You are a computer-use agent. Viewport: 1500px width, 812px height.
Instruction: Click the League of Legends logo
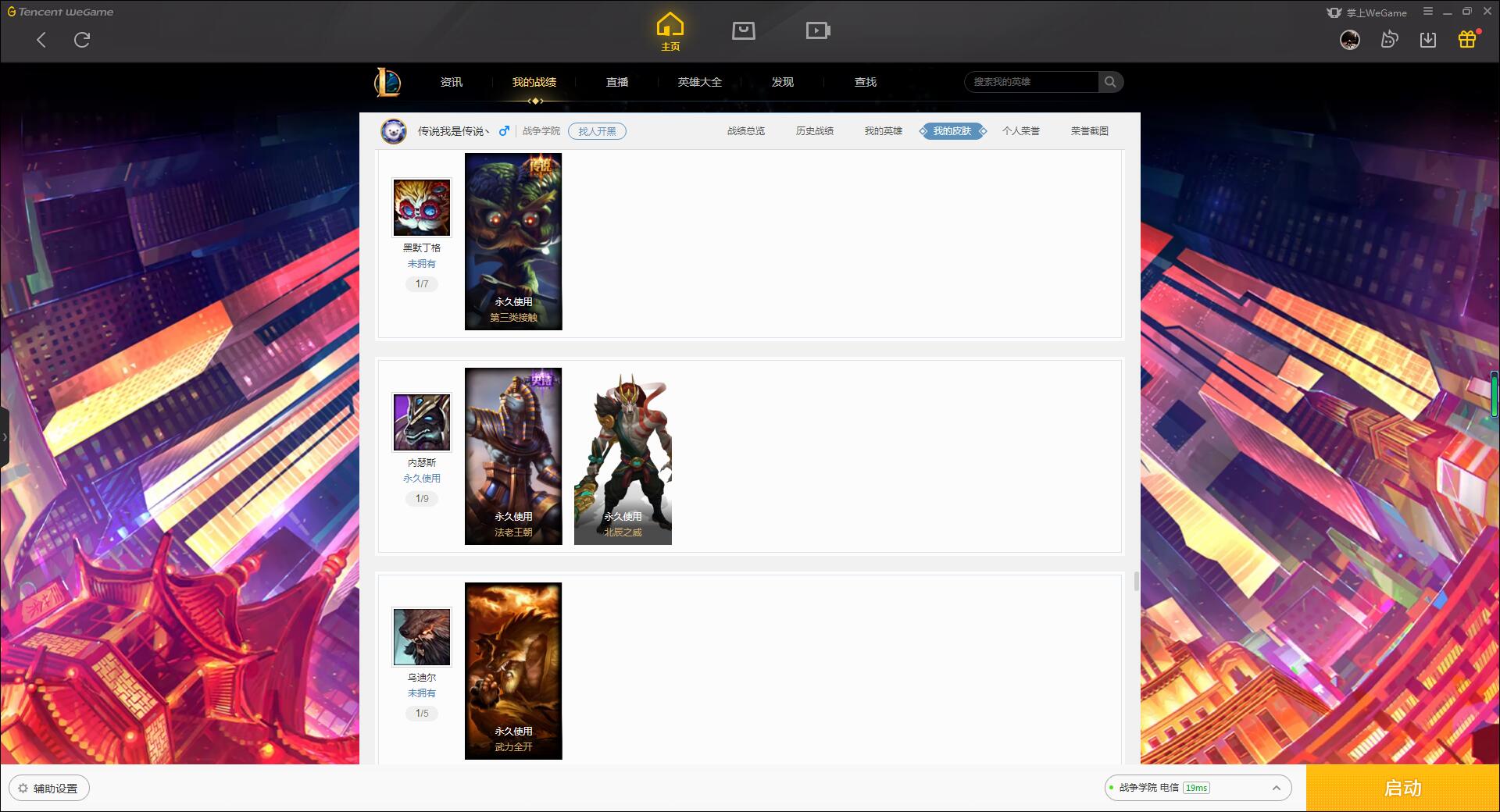pyautogui.click(x=387, y=82)
